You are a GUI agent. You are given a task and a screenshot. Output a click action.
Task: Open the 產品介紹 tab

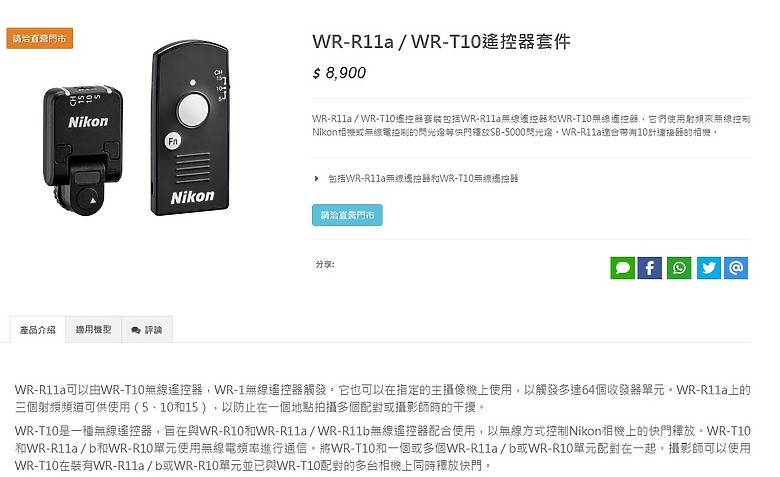[38, 330]
